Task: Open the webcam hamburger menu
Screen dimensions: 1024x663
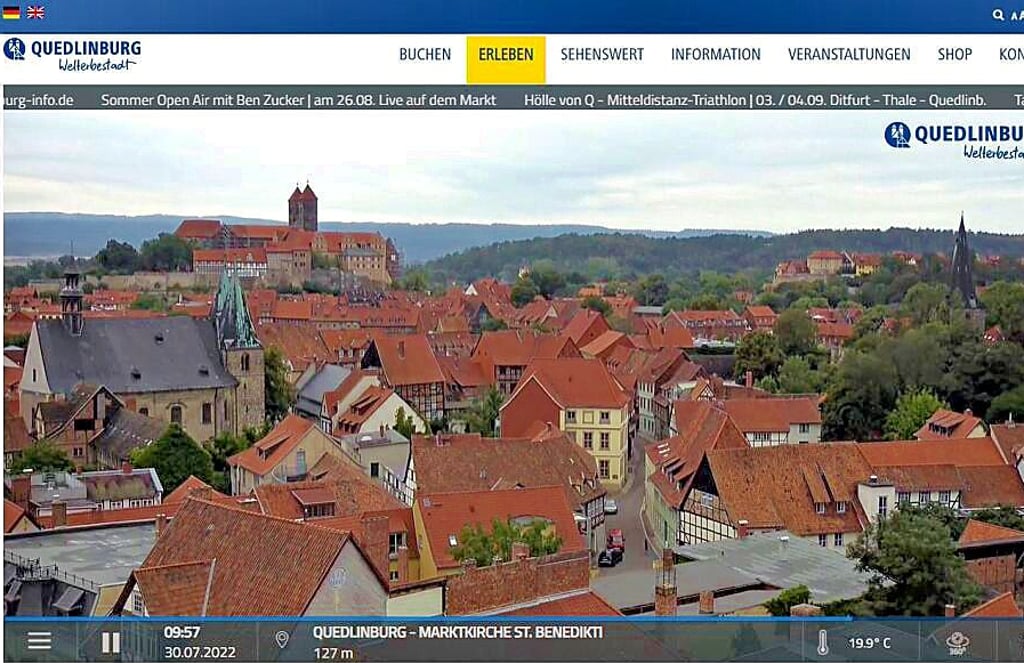Action: (39, 641)
